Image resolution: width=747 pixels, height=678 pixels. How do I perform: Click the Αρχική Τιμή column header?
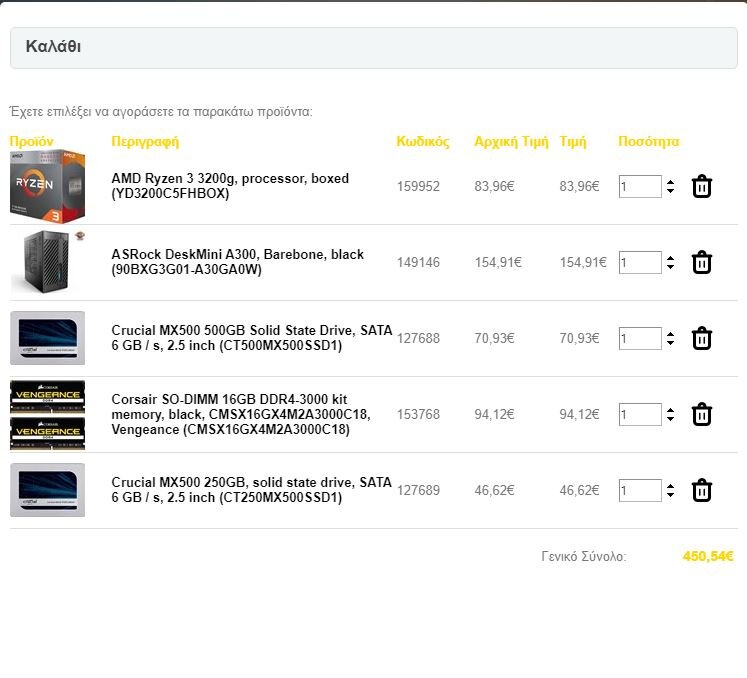(511, 142)
